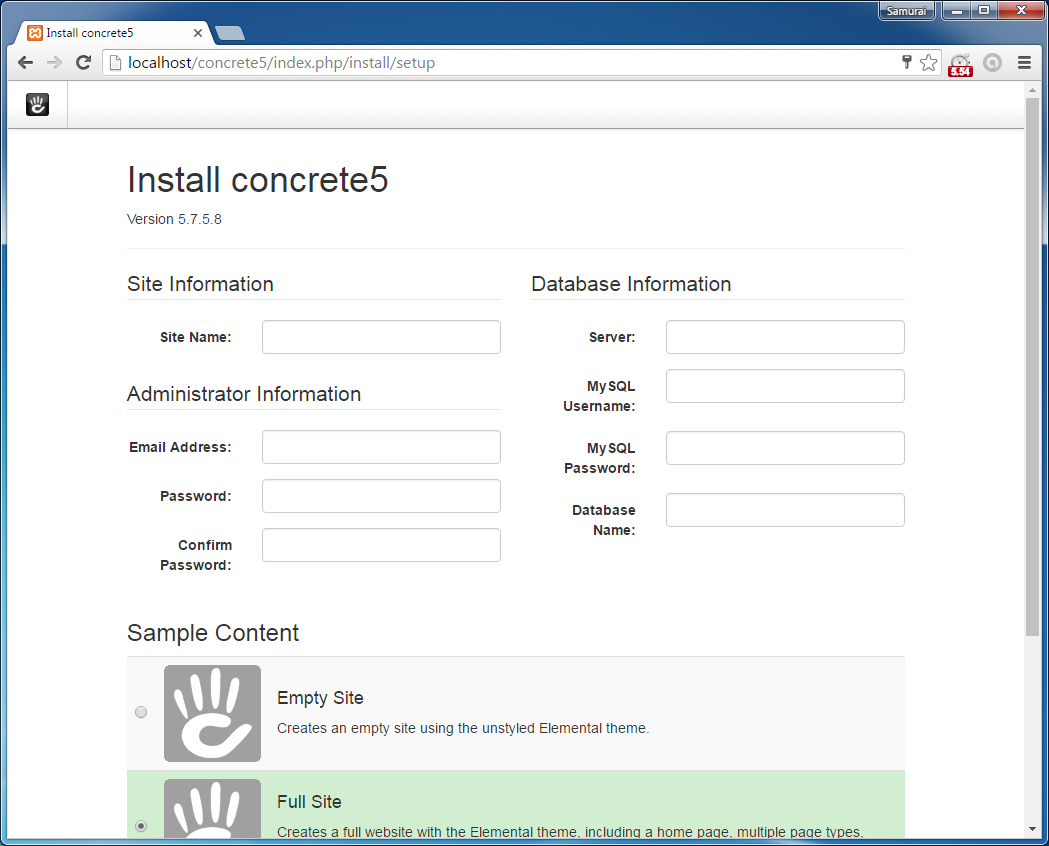Click the Sample Content heading

[213, 633]
